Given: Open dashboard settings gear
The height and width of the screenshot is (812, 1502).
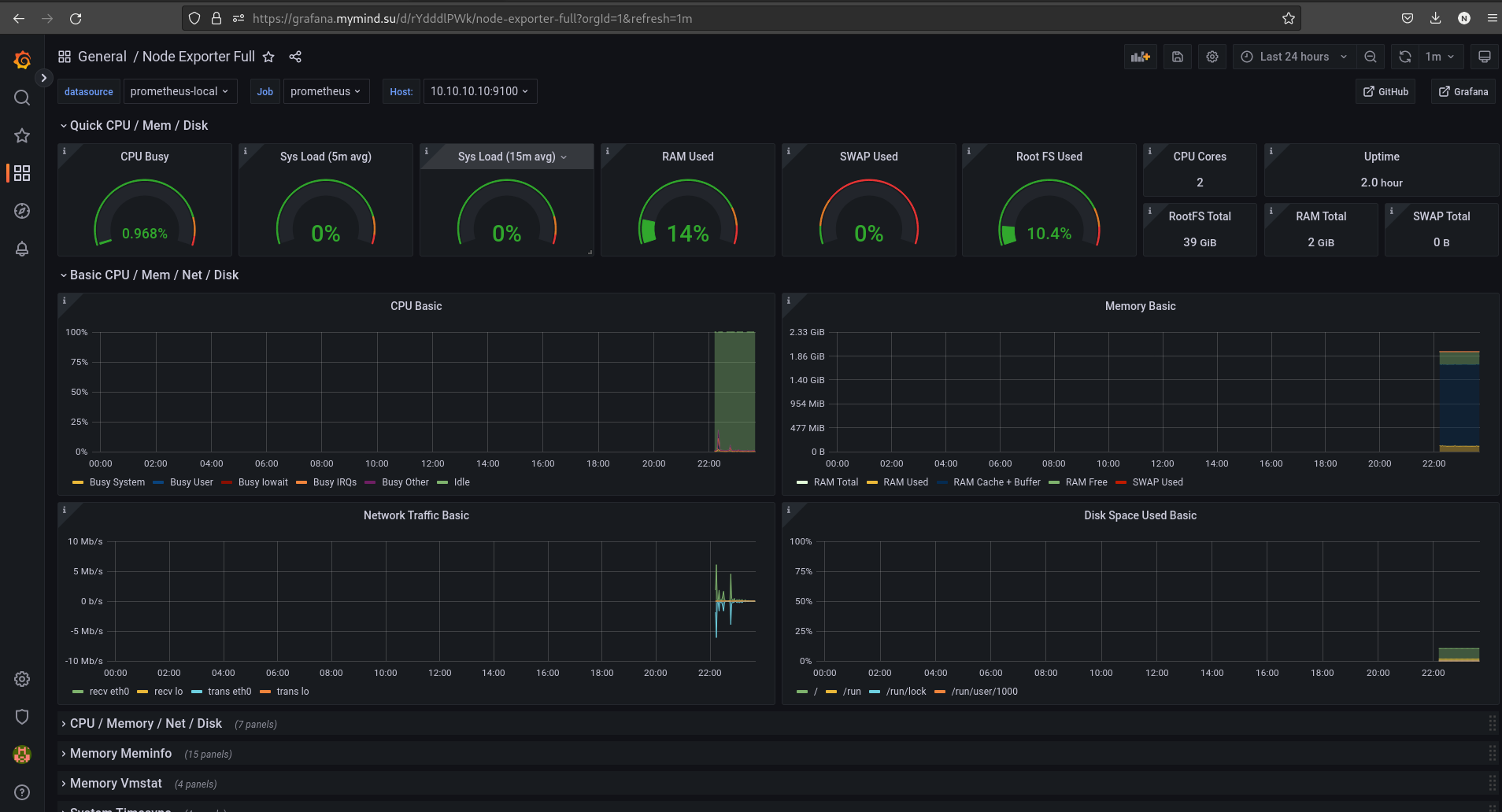Looking at the screenshot, I should pyautogui.click(x=1212, y=57).
